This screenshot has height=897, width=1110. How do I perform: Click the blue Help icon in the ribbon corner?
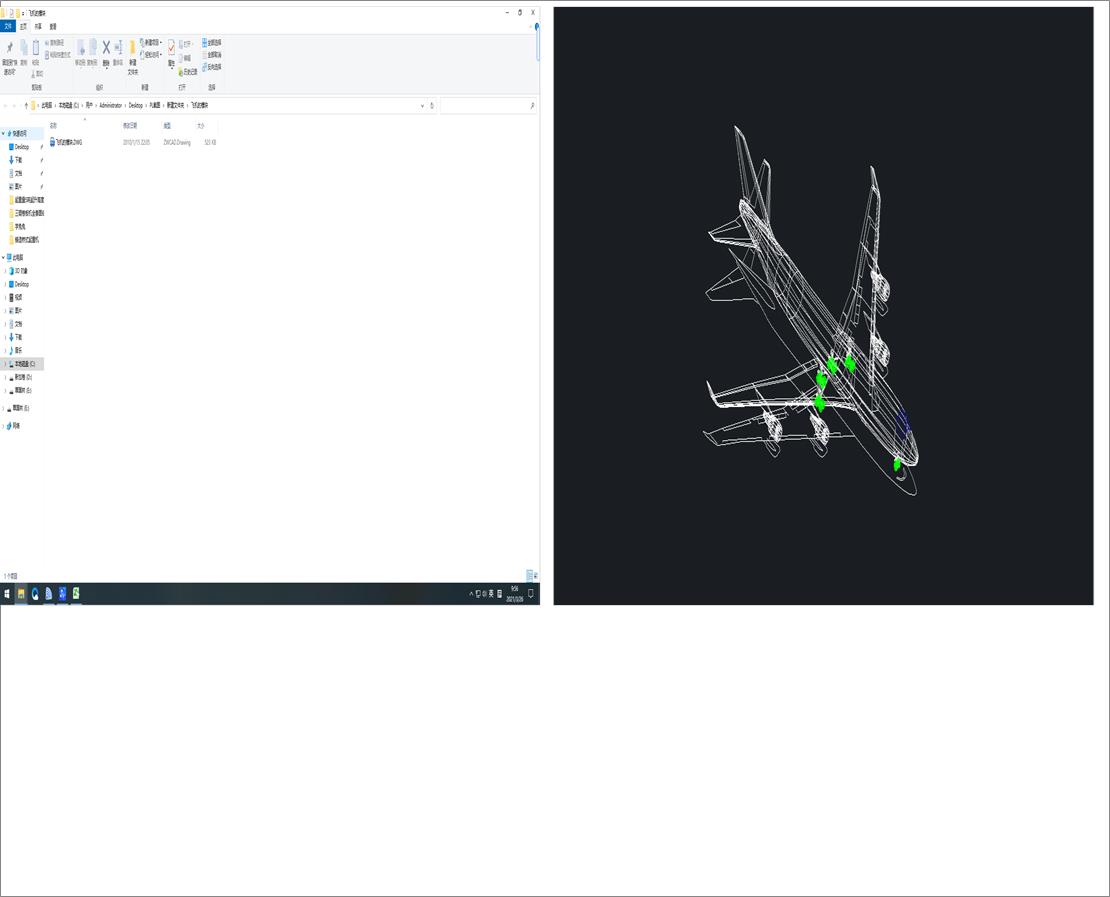click(x=537, y=27)
